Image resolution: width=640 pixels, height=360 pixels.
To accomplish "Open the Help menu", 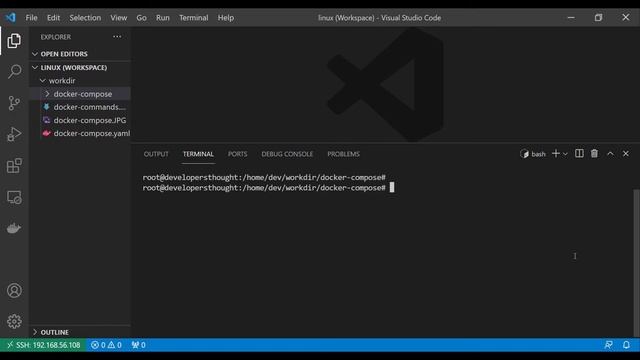I will (x=226, y=18).
